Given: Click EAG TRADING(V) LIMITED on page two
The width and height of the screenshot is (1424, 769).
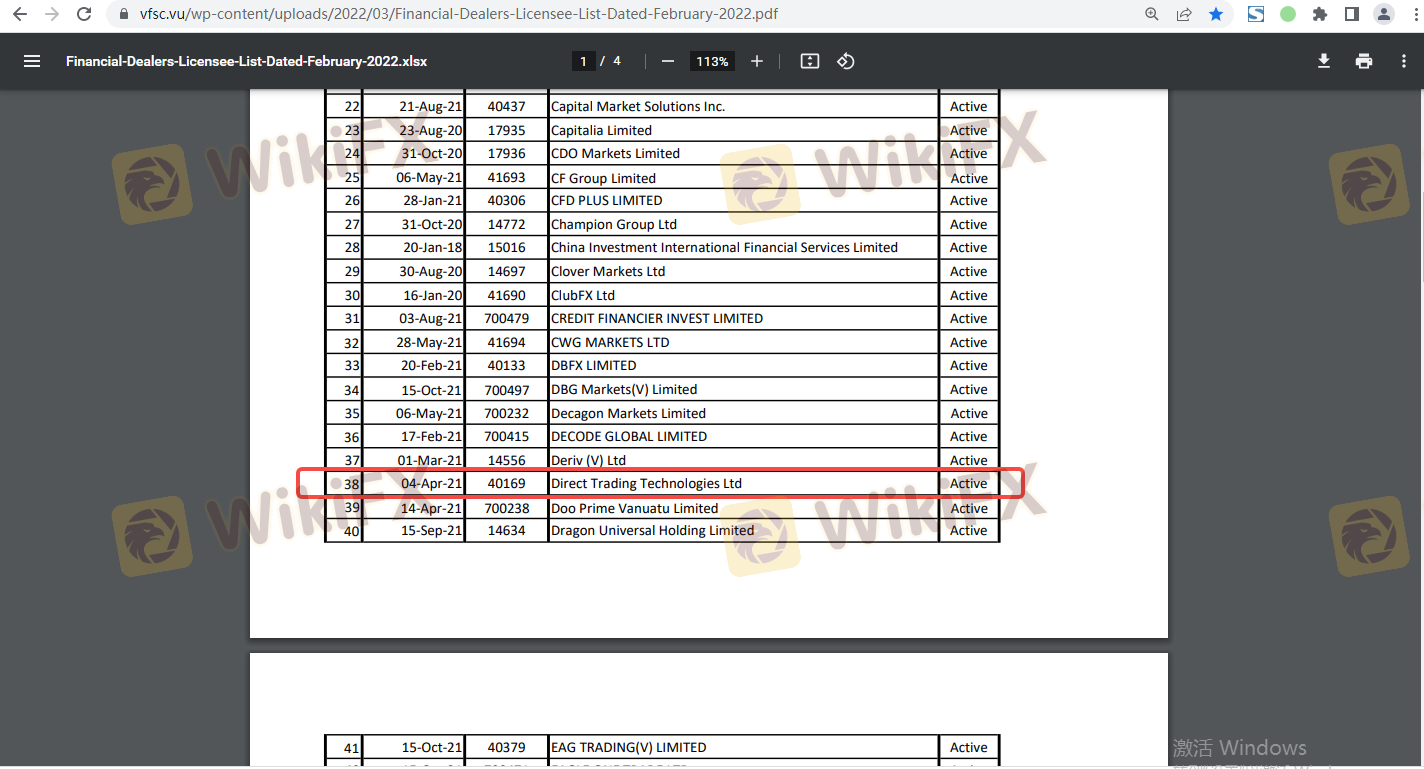Looking at the screenshot, I should tap(628, 748).
